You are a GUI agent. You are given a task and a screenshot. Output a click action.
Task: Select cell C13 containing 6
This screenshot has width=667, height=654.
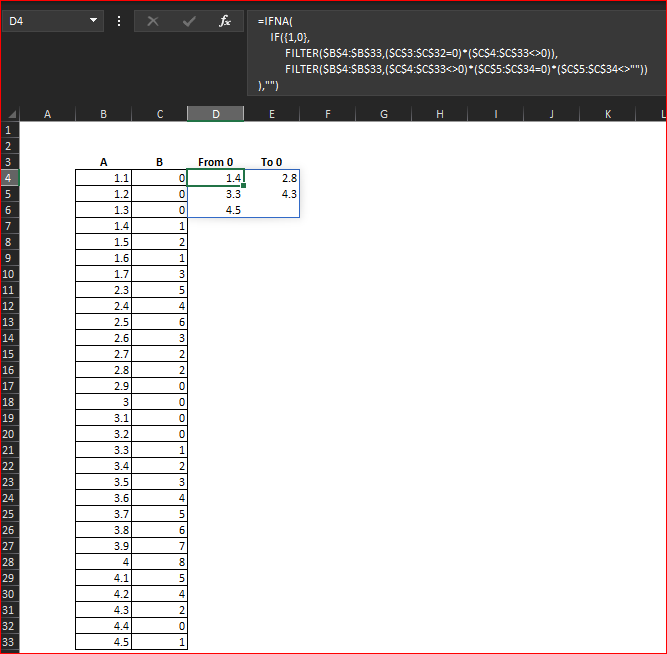160,322
